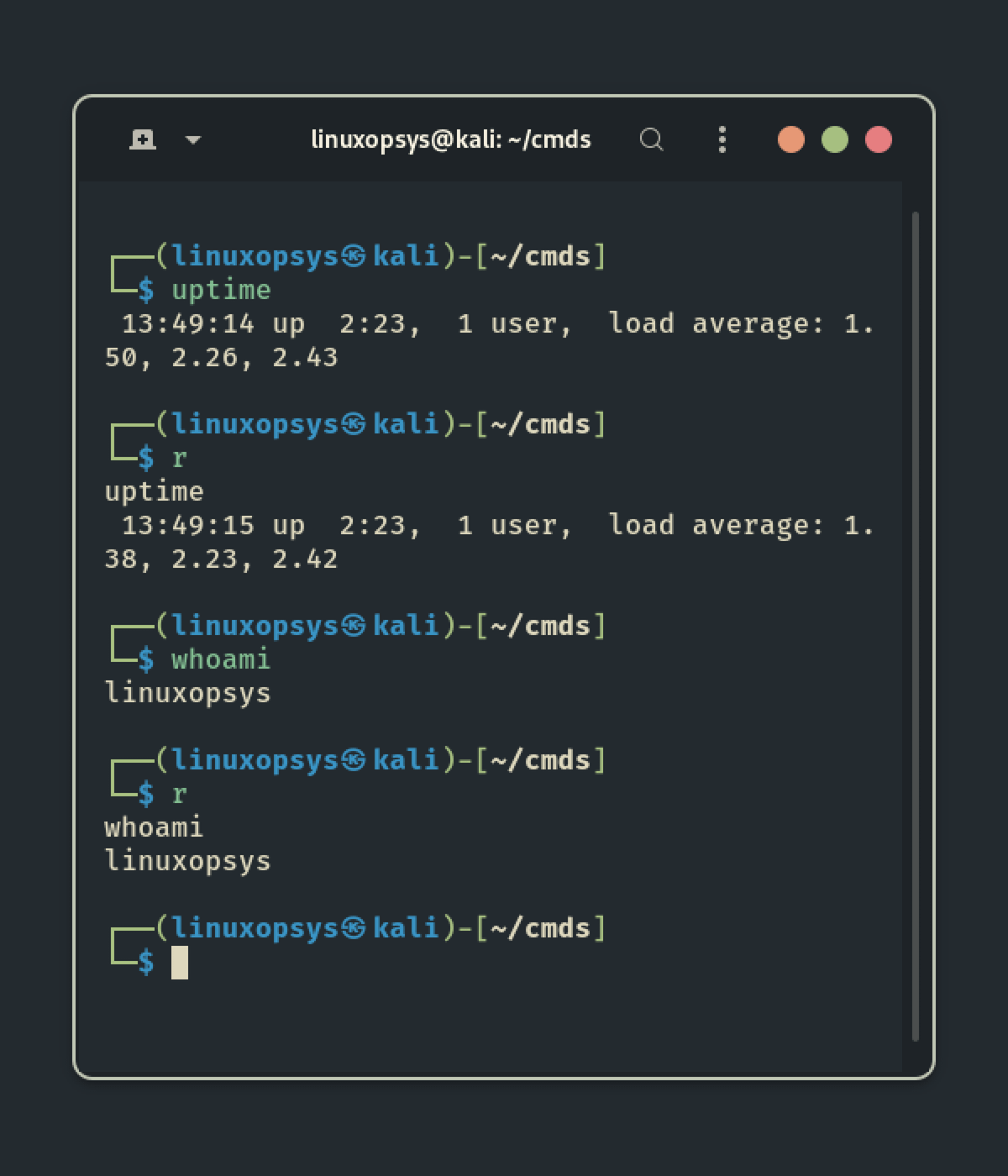Click the green whoami command text
This screenshot has height=1176, width=1008.
[x=221, y=660]
